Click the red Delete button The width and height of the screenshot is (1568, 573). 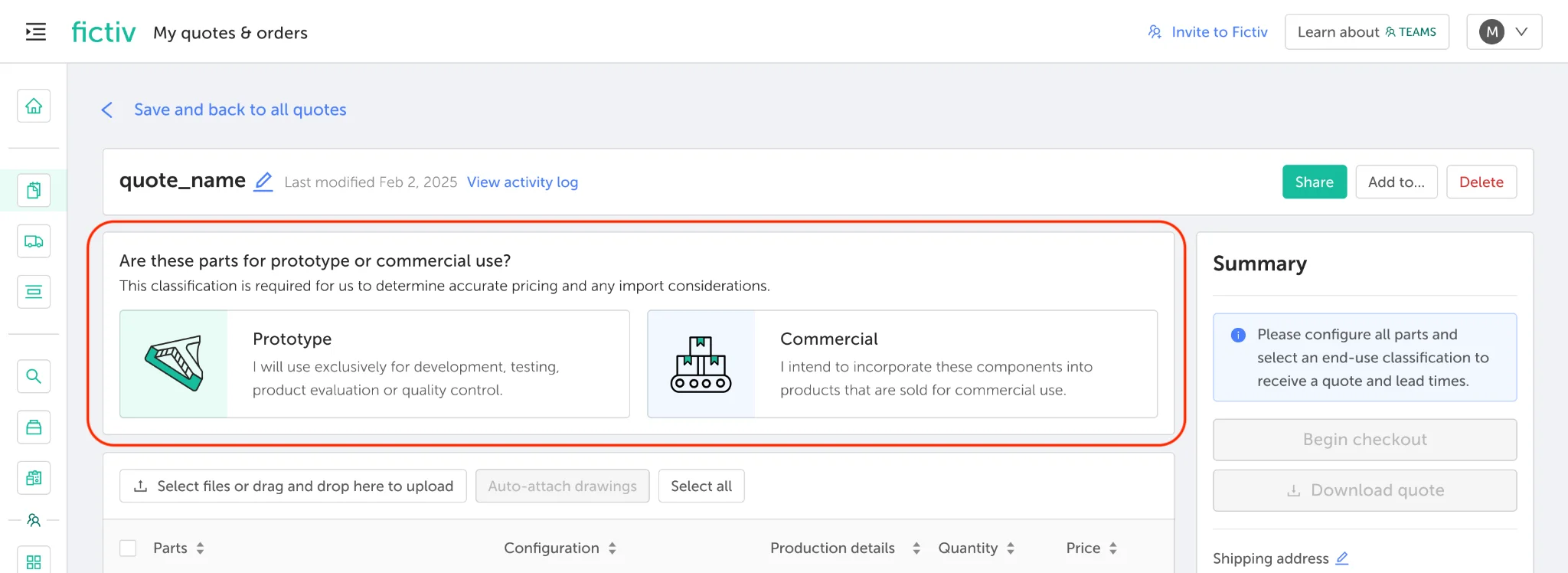pyautogui.click(x=1481, y=182)
